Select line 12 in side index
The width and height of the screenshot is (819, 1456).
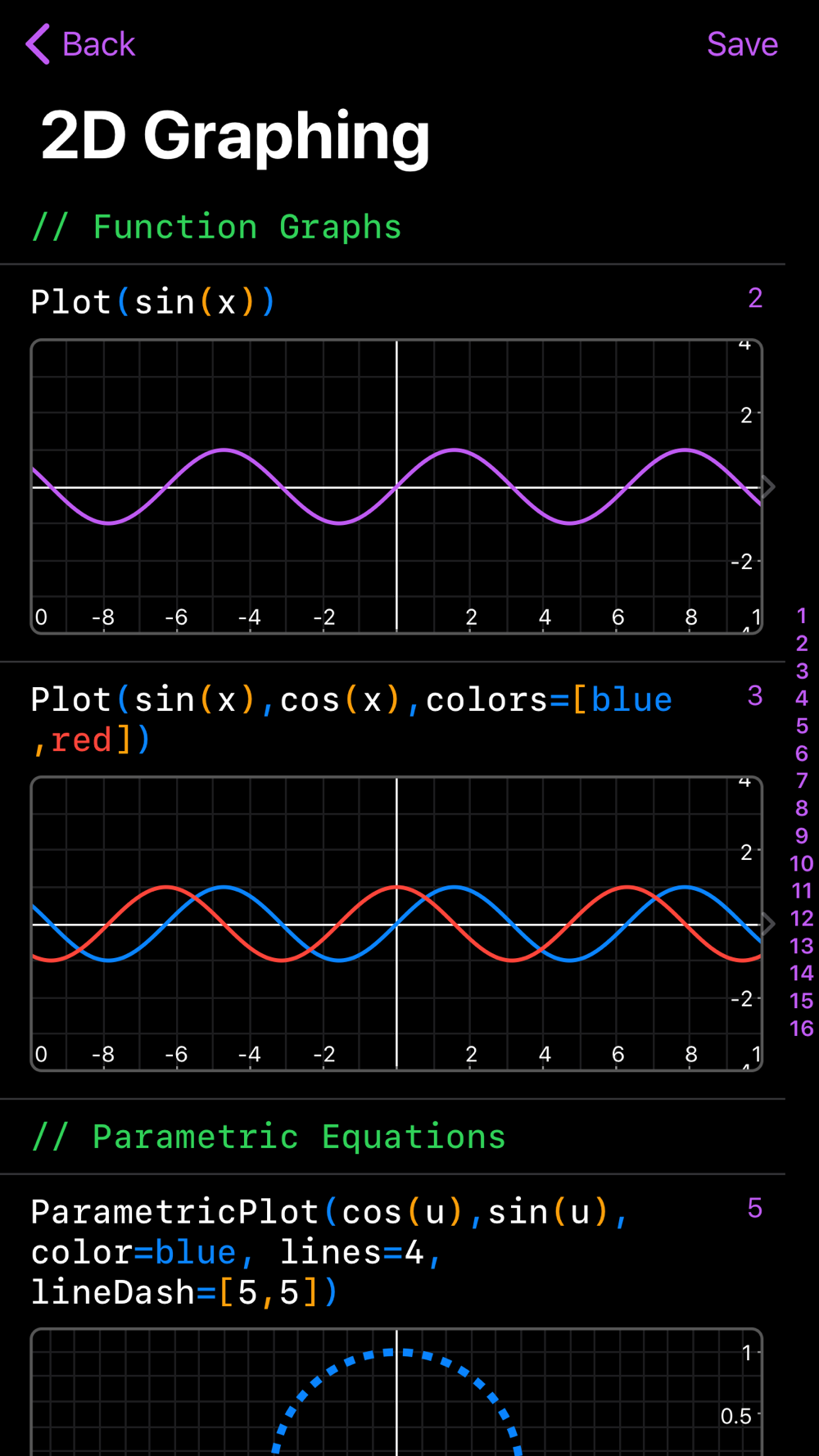[x=802, y=918]
